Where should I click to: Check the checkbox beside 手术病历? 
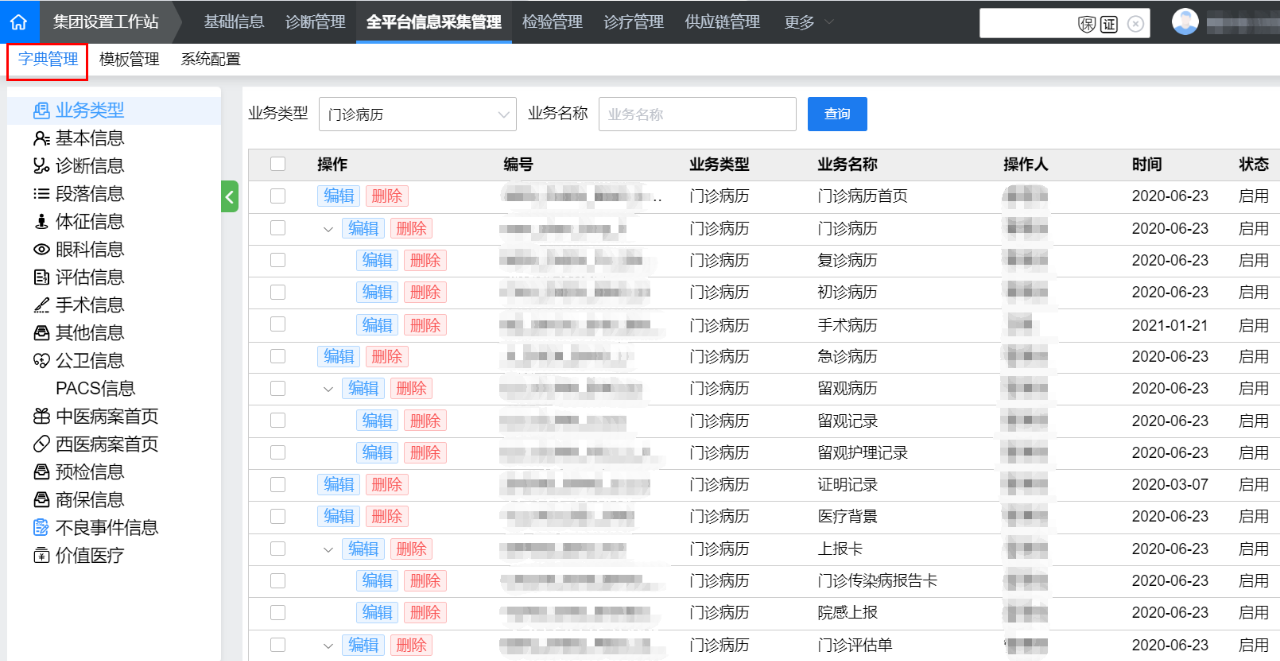(278, 324)
